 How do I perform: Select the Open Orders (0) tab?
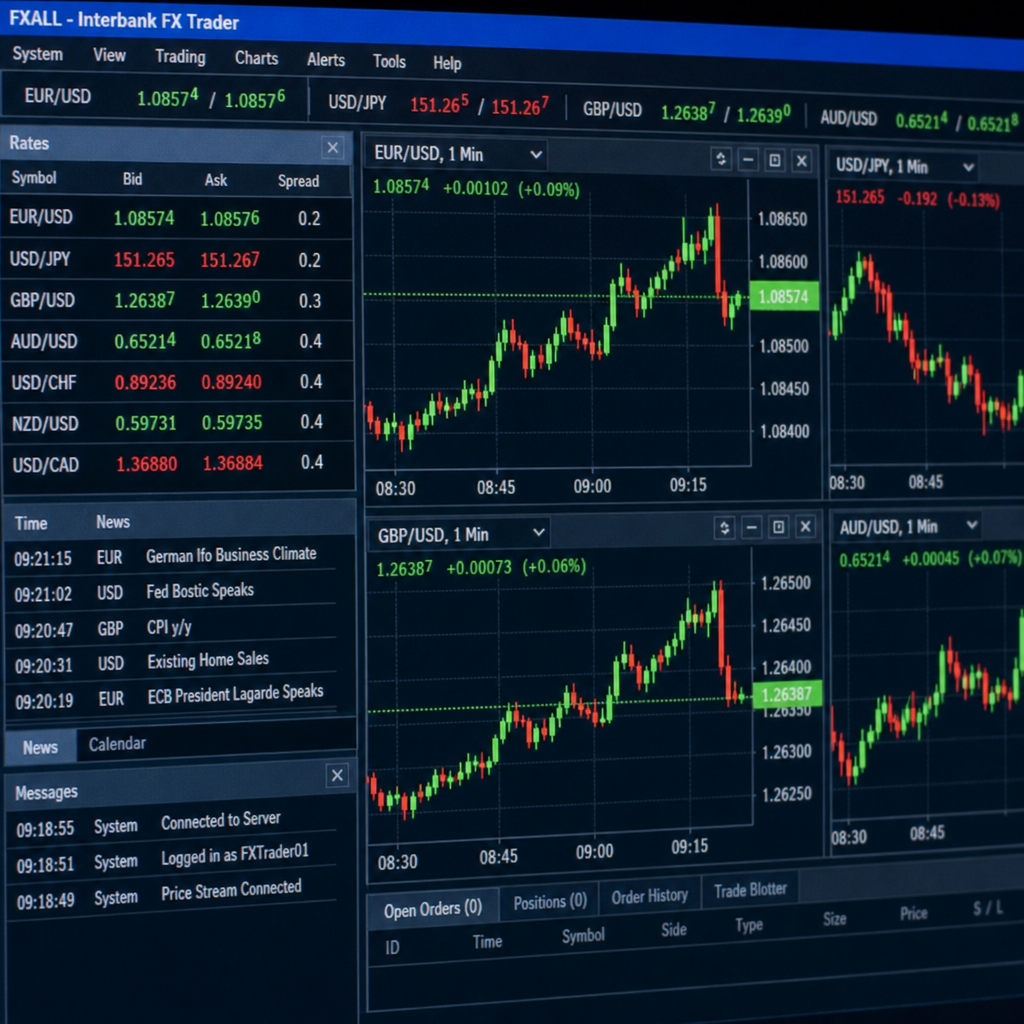[433, 908]
